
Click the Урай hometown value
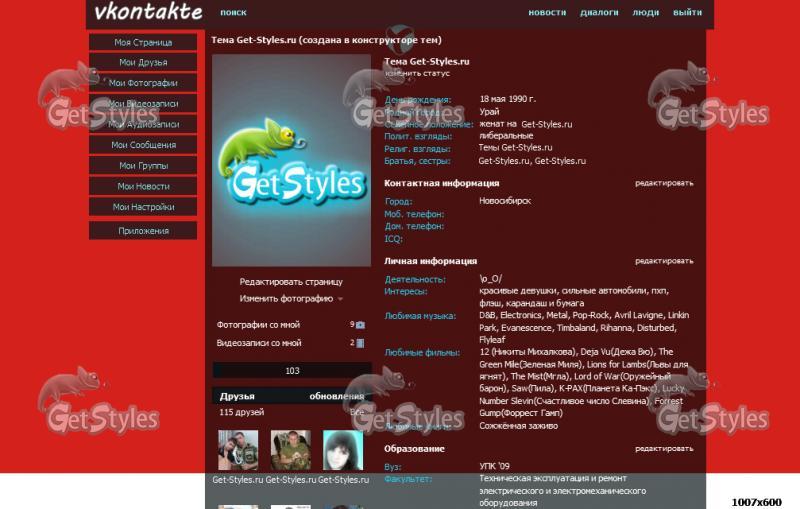click(489, 112)
